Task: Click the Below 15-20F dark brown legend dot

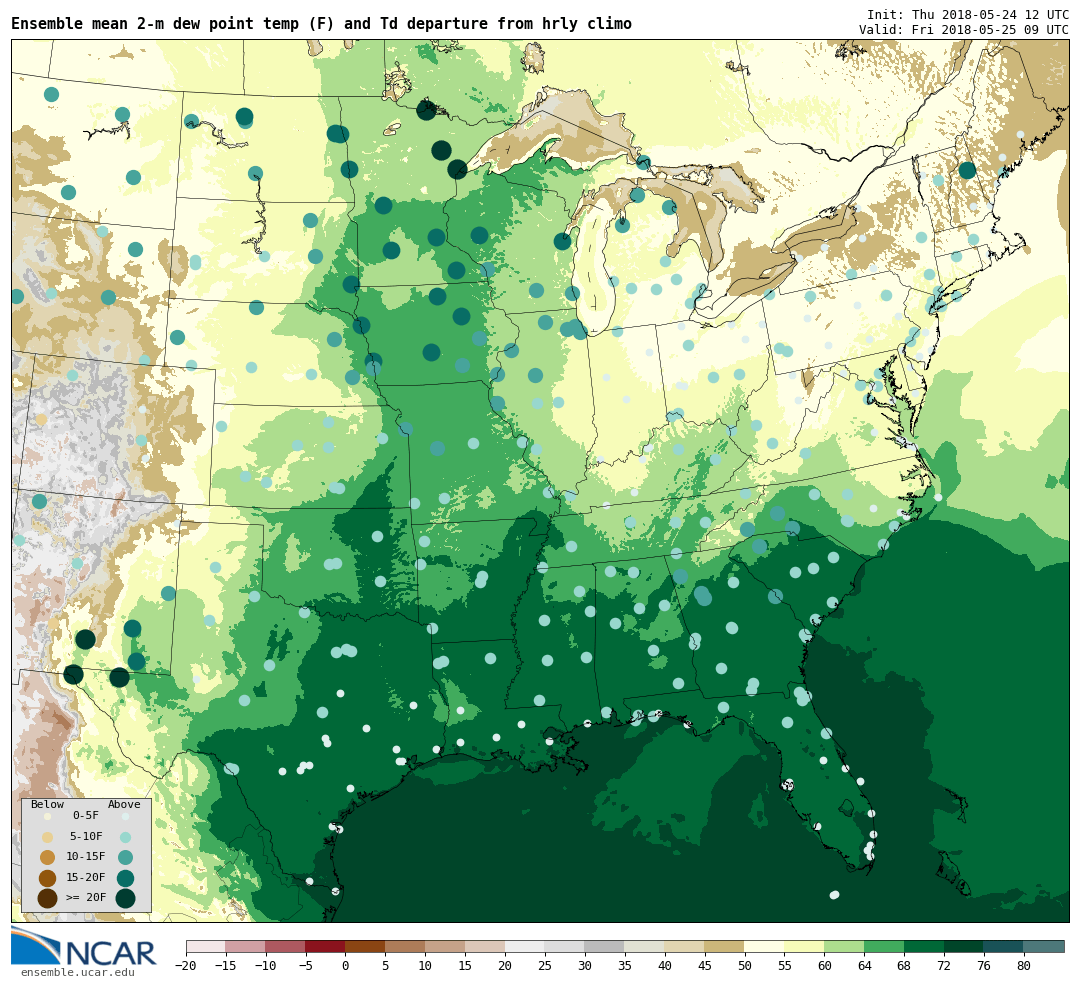Action: tap(48, 878)
